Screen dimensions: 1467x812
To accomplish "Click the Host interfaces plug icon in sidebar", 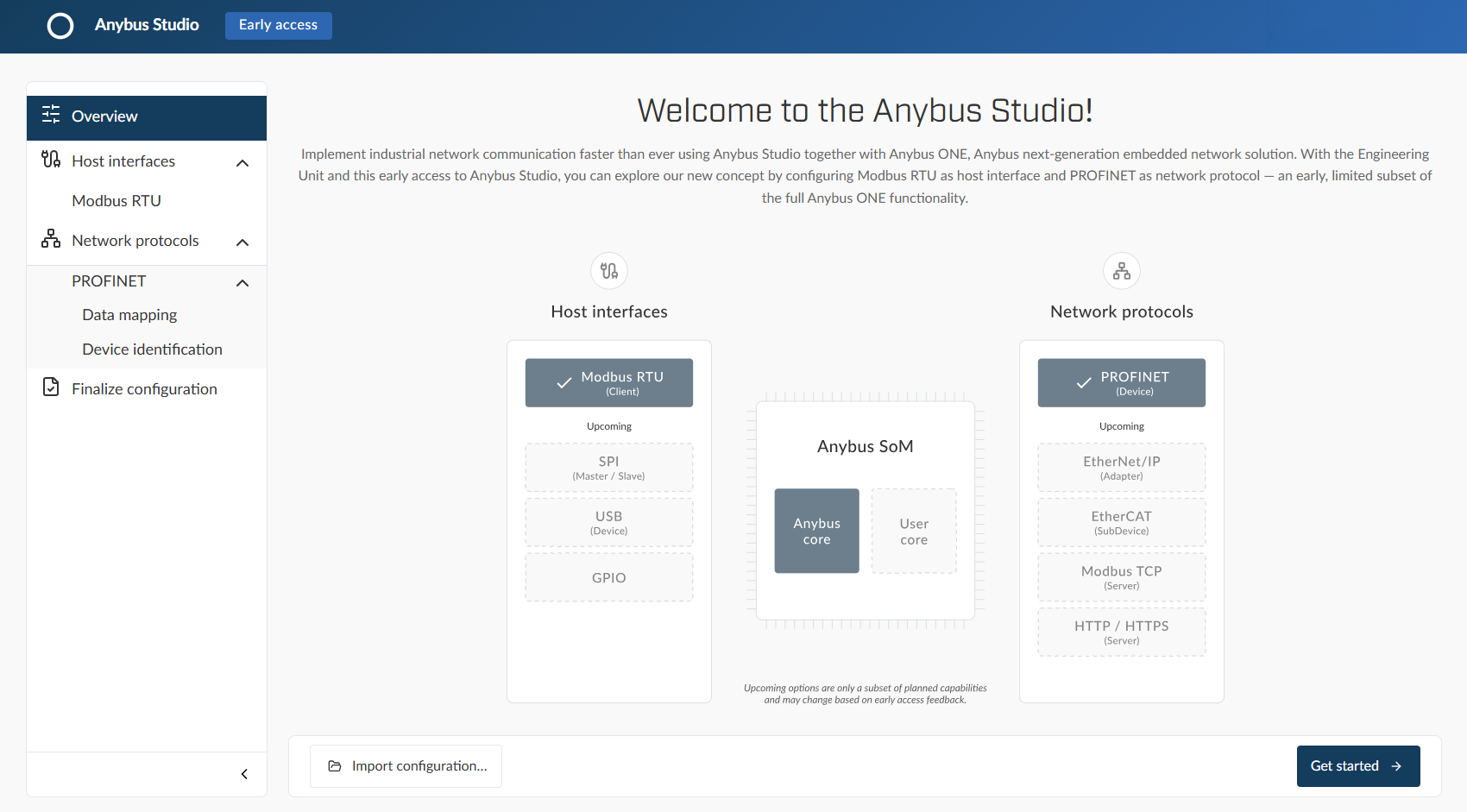I will [x=51, y=160].
